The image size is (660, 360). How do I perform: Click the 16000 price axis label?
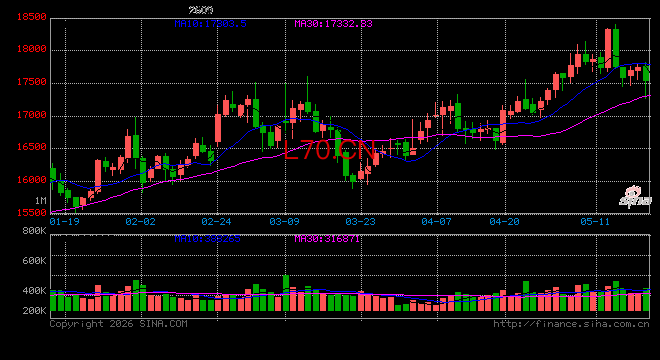pyautogui.click(x=32, y=180)
